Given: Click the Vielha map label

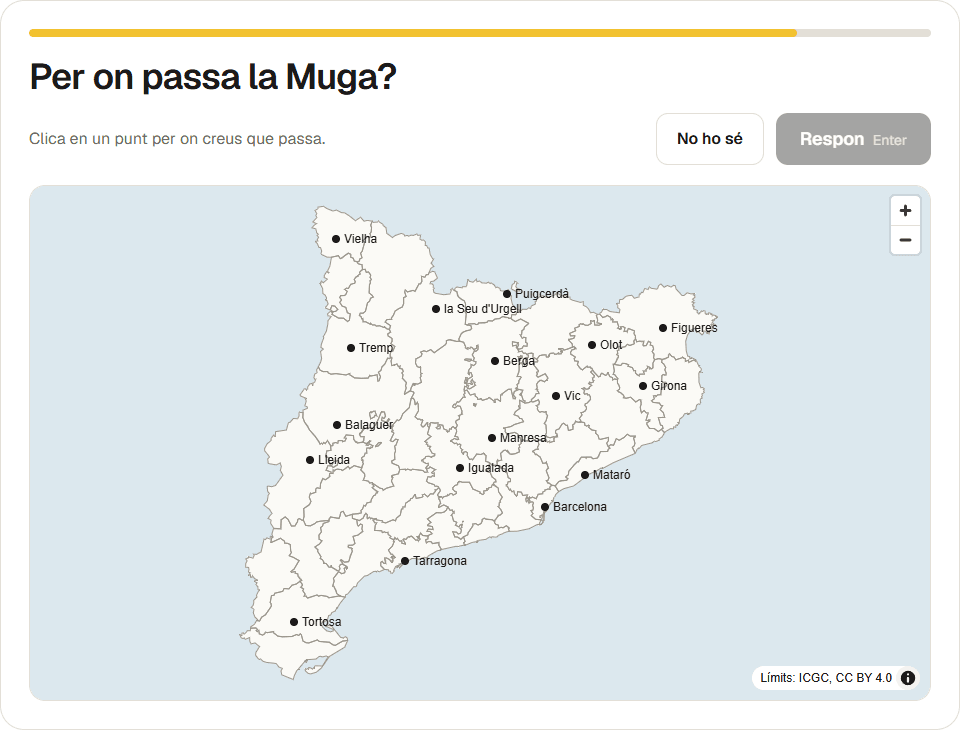Looking at the screenshot, I should (360, 239).
